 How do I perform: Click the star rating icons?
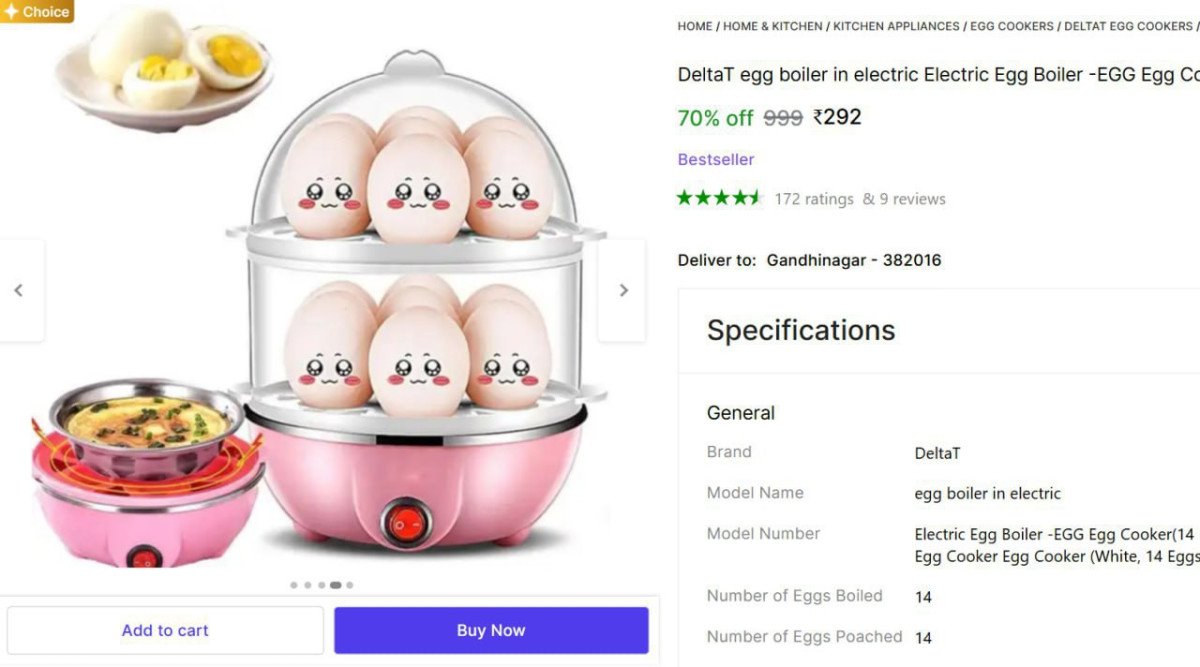tap(718, 198)
